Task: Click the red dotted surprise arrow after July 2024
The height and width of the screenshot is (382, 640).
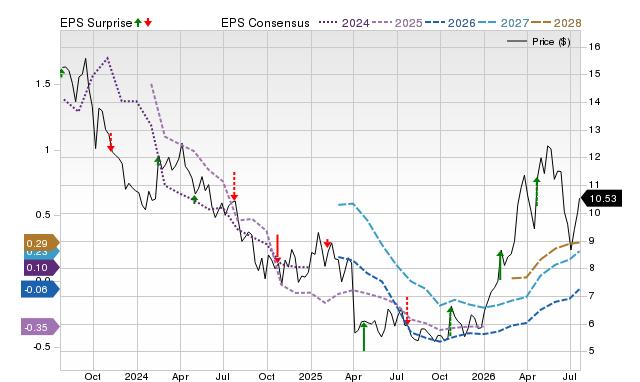Action: pos(234,187)
